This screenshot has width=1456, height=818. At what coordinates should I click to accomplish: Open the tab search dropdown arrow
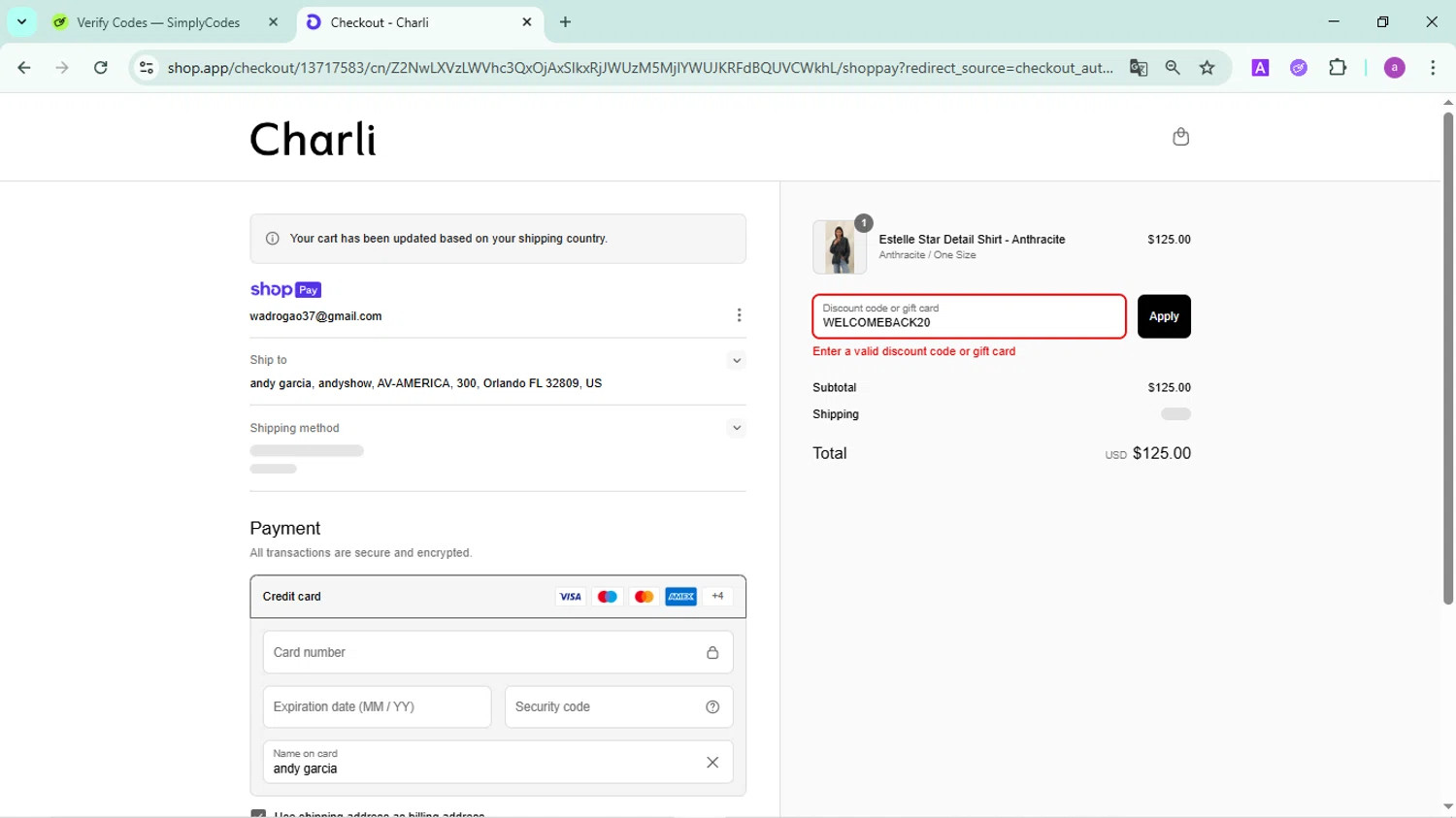pos(21,21)
